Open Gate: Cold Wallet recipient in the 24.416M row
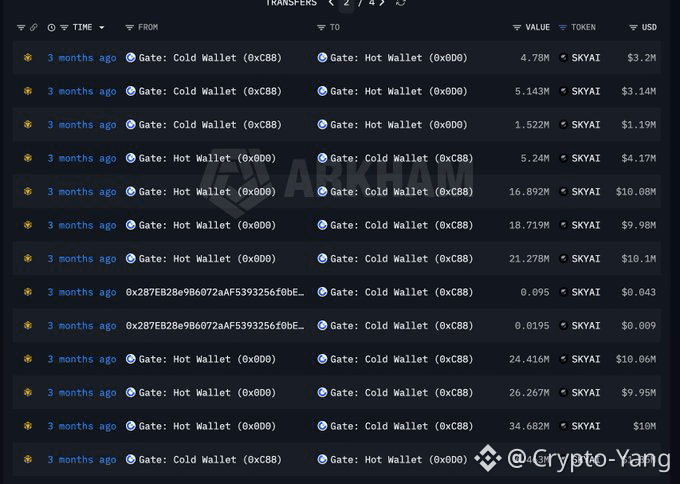Image resolution: width=680 pixels, height=484 pixels. [x=402, y=359]
